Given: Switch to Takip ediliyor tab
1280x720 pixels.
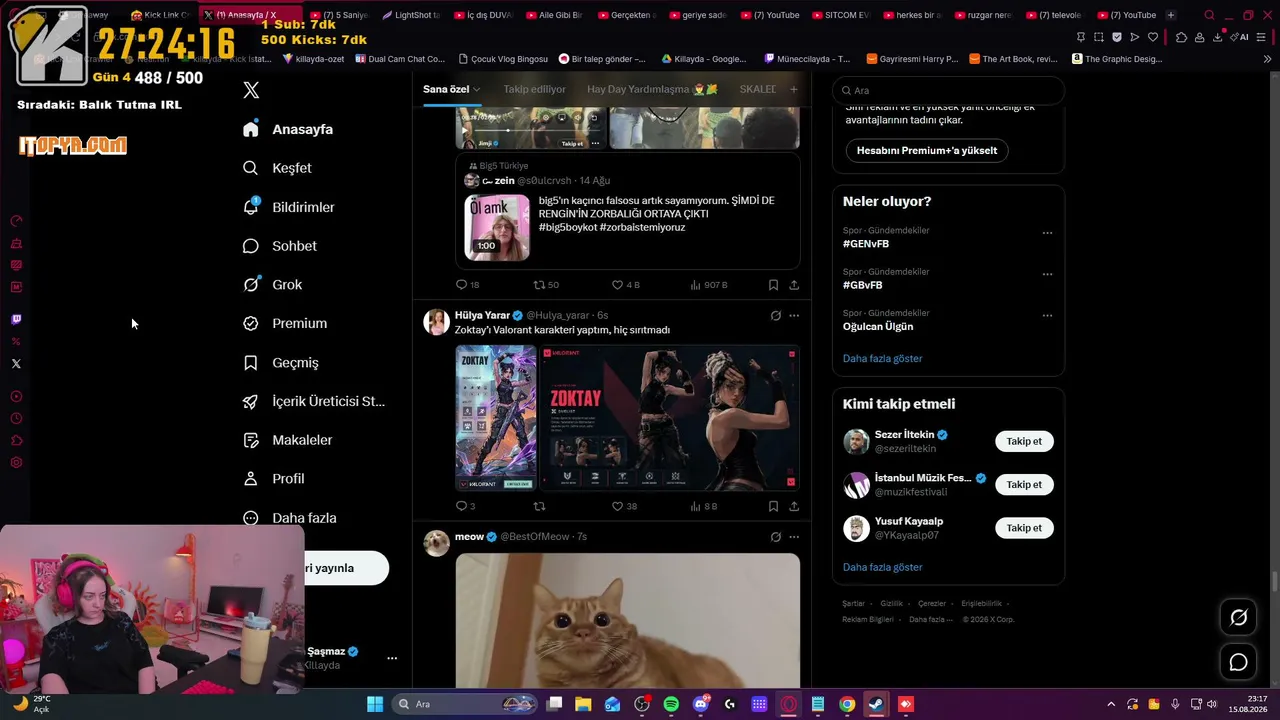Looking at the screenshot, I should click(x=535, y=89).
